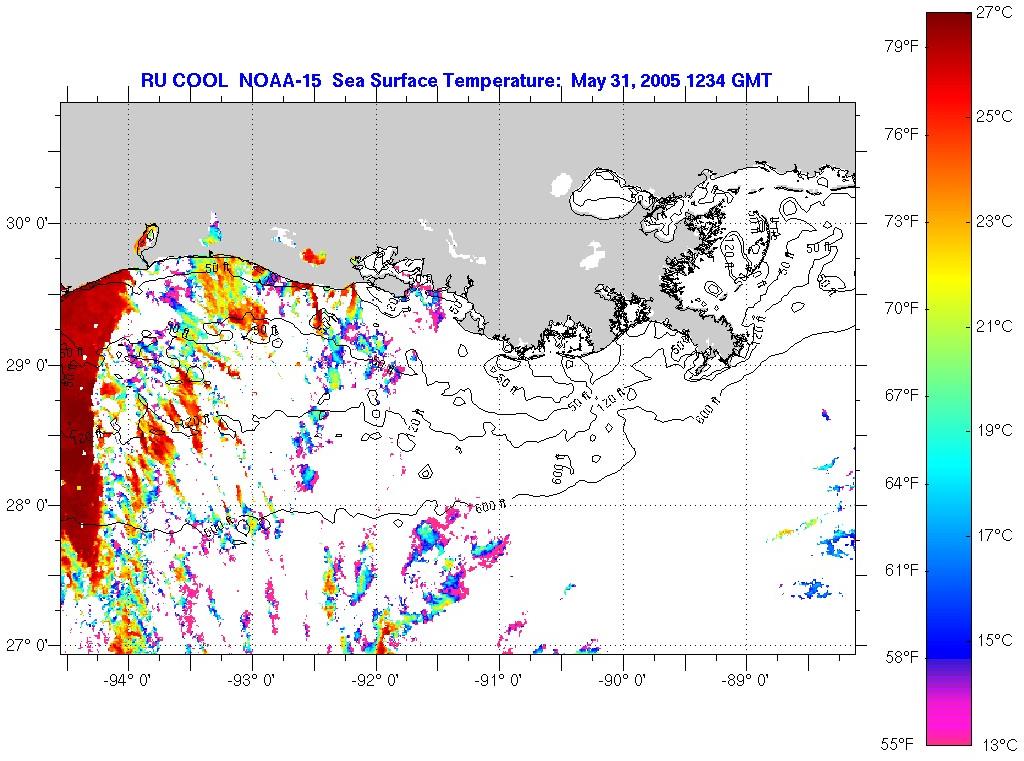Click the 27° 0' latitude label
The image size is (1024, 761).
(27, 645)
